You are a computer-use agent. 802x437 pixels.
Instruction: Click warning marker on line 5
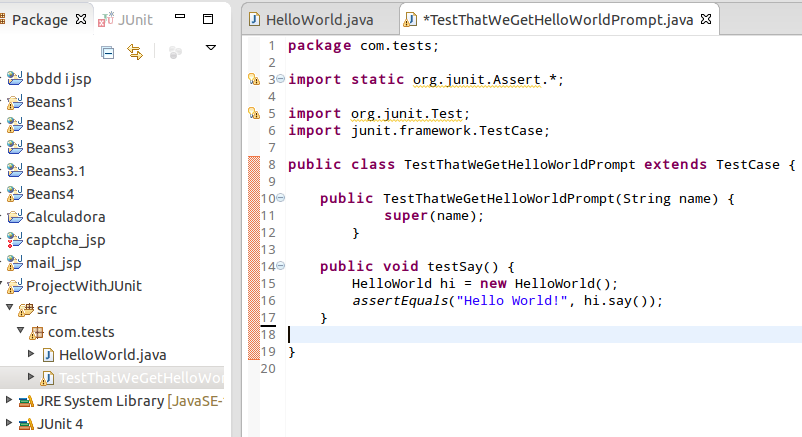(x=253, y=114)
